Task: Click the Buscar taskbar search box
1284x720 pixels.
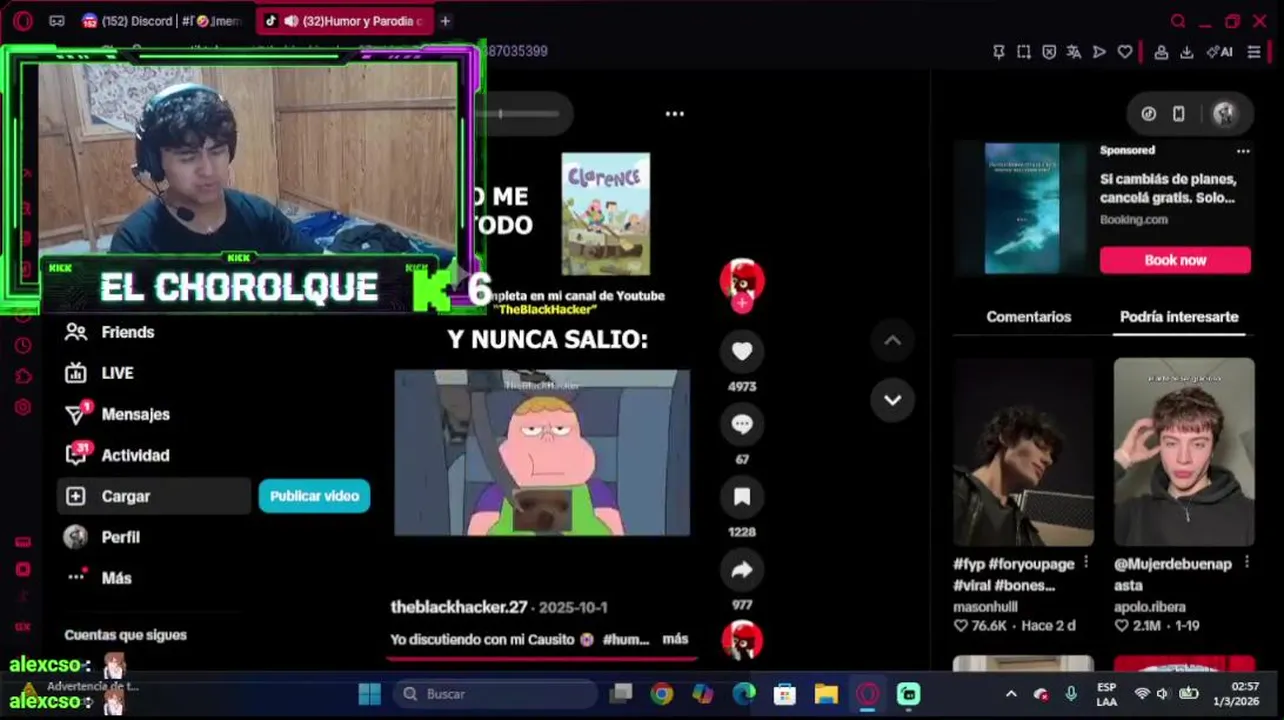Action: pos(494,694)
